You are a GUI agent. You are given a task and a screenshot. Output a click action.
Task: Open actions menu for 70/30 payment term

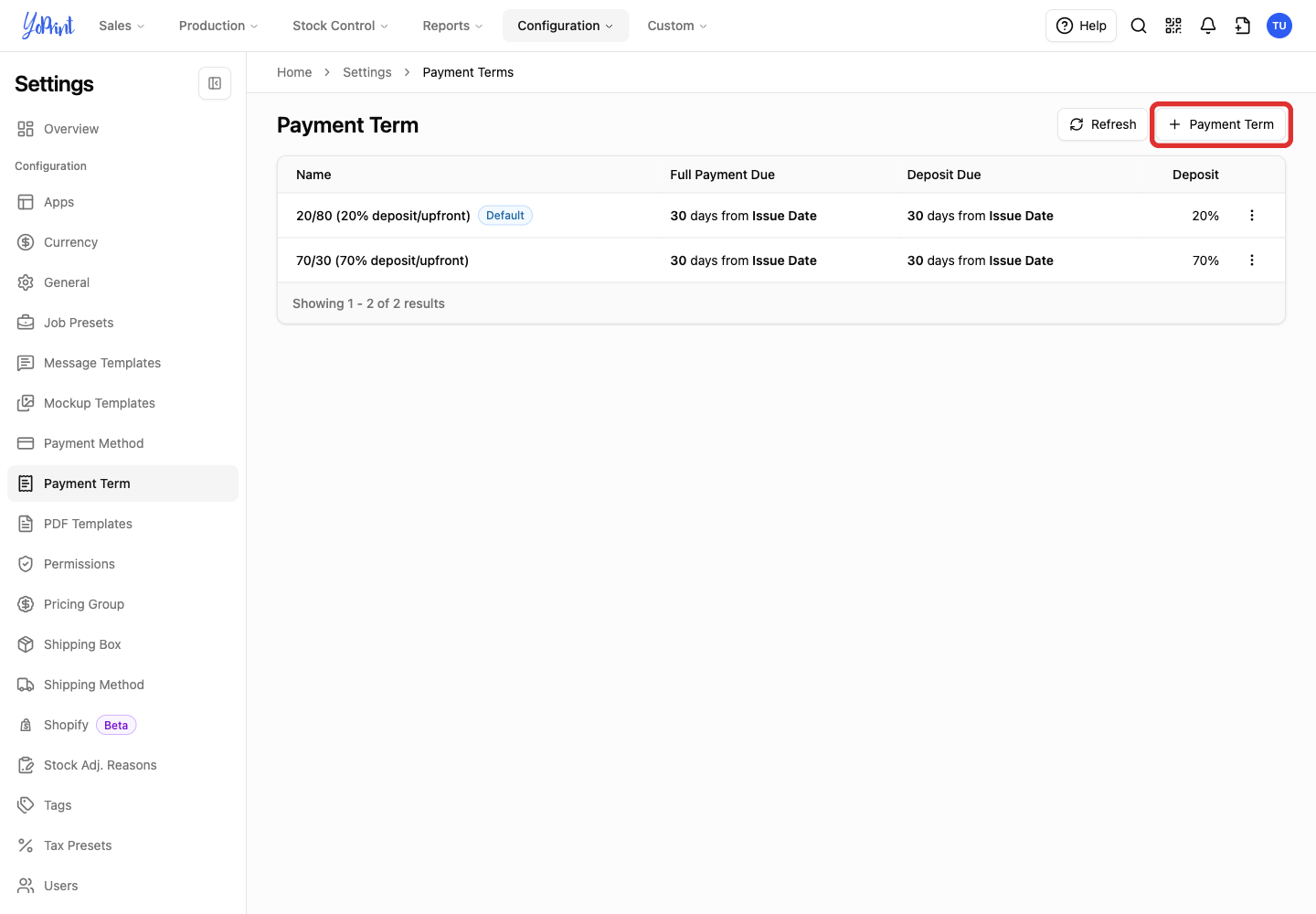(x=1252, y=260)
